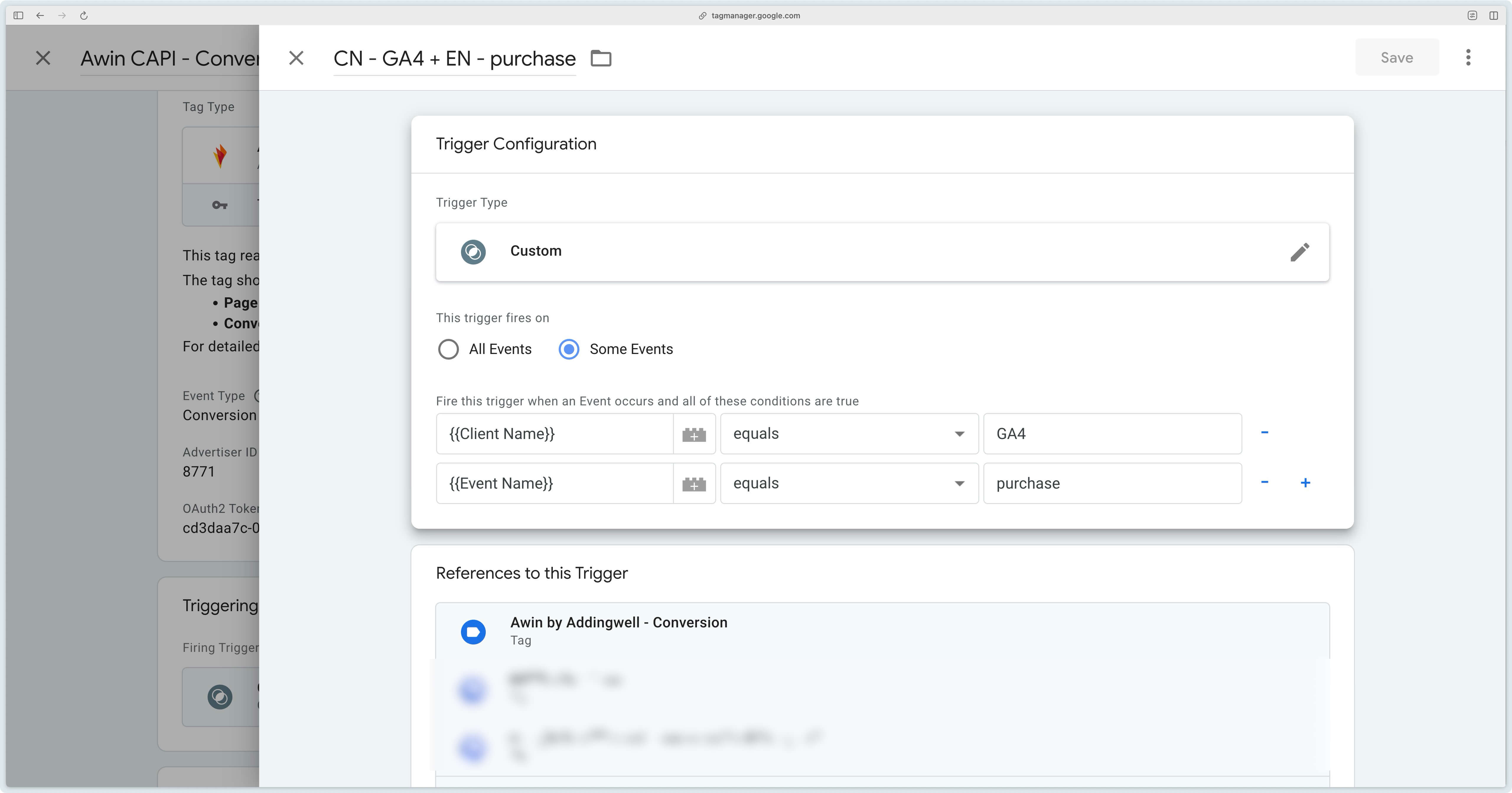The width and height of the screenshot is (1512, 793).
Task: Open the operator dropdown on the Event Name row
Action: [x=849, y=484]
